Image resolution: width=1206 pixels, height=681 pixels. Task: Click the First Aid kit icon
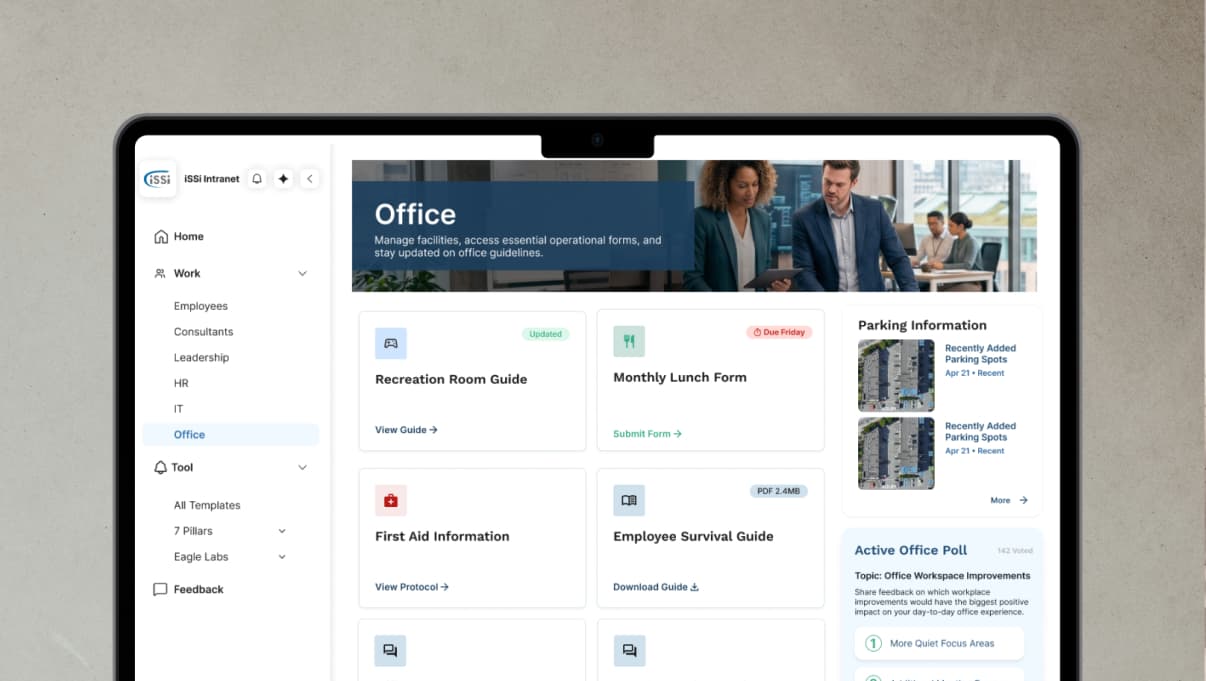[391, 500]
